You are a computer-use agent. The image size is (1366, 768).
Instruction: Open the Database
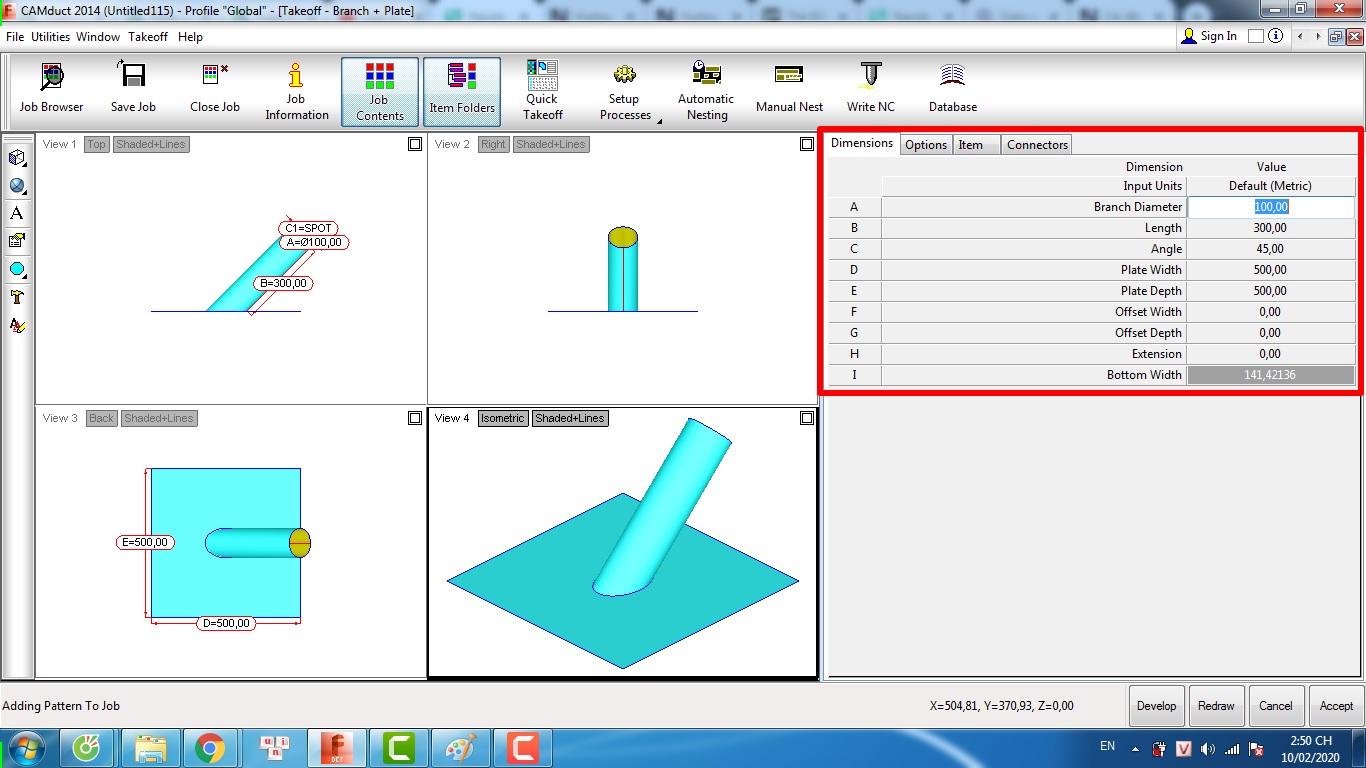953,90
